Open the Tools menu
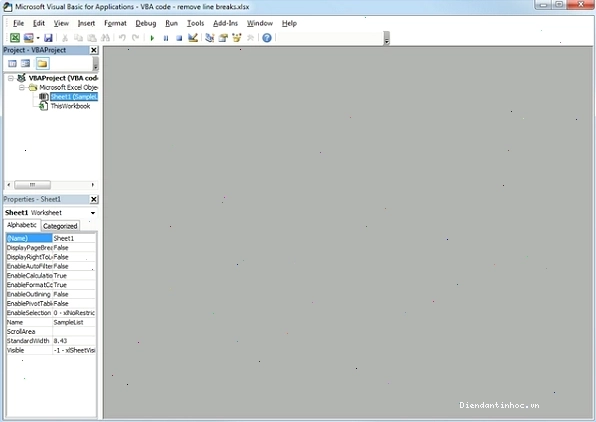This screenshot has height=422, width=596. point(195,23)
